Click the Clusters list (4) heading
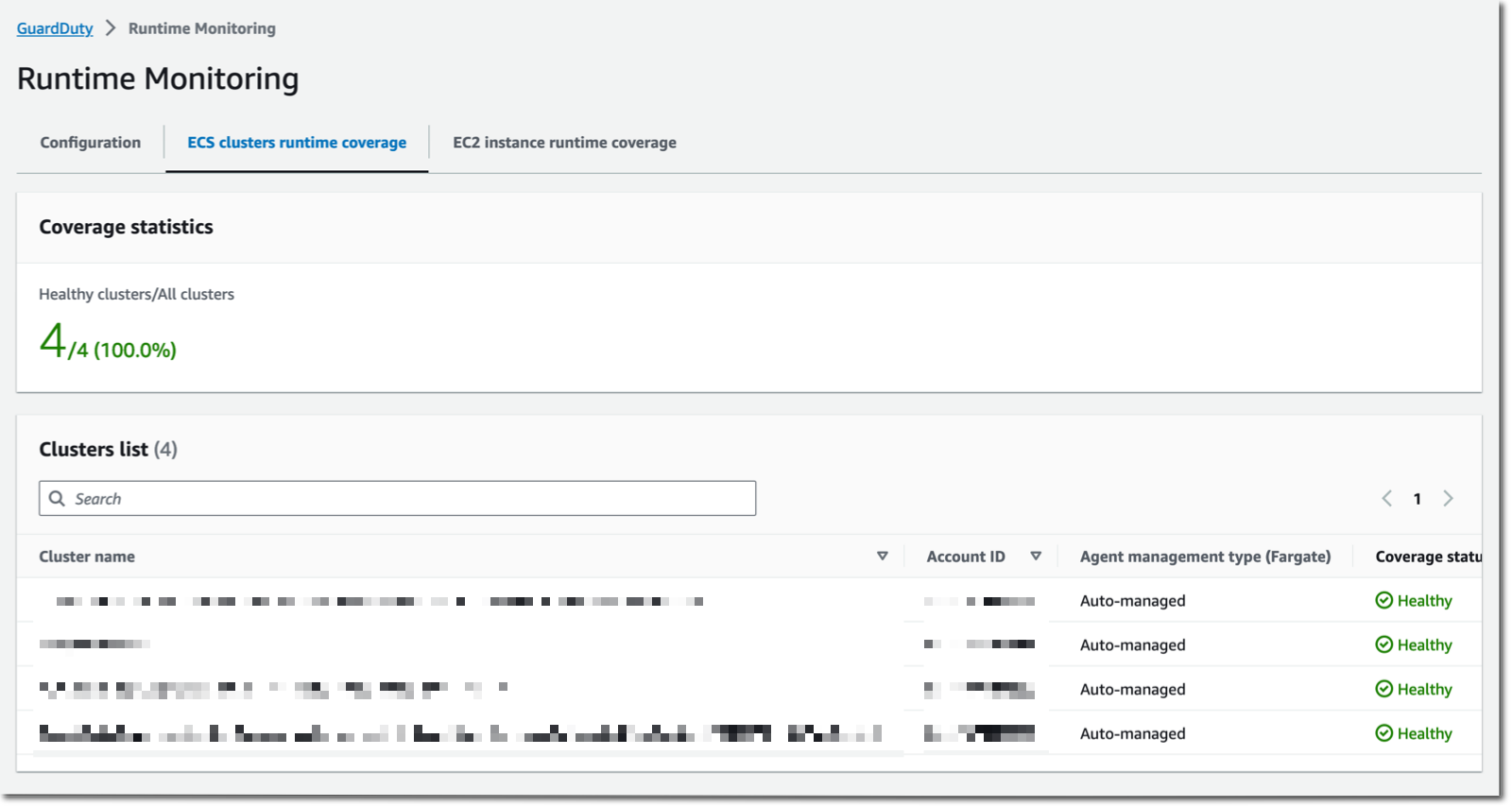 tap(108, 449)
